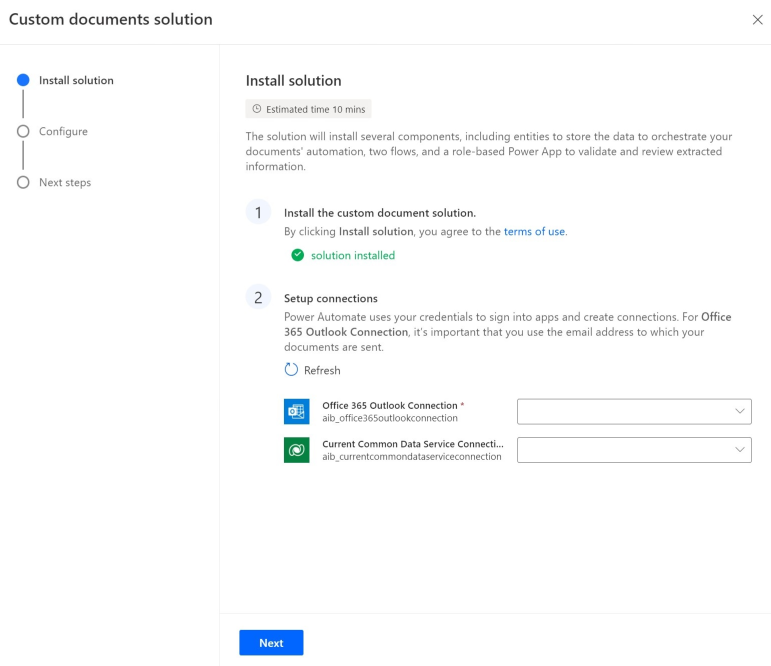
Task: Open the terms of use link
Action: point(534,231)
